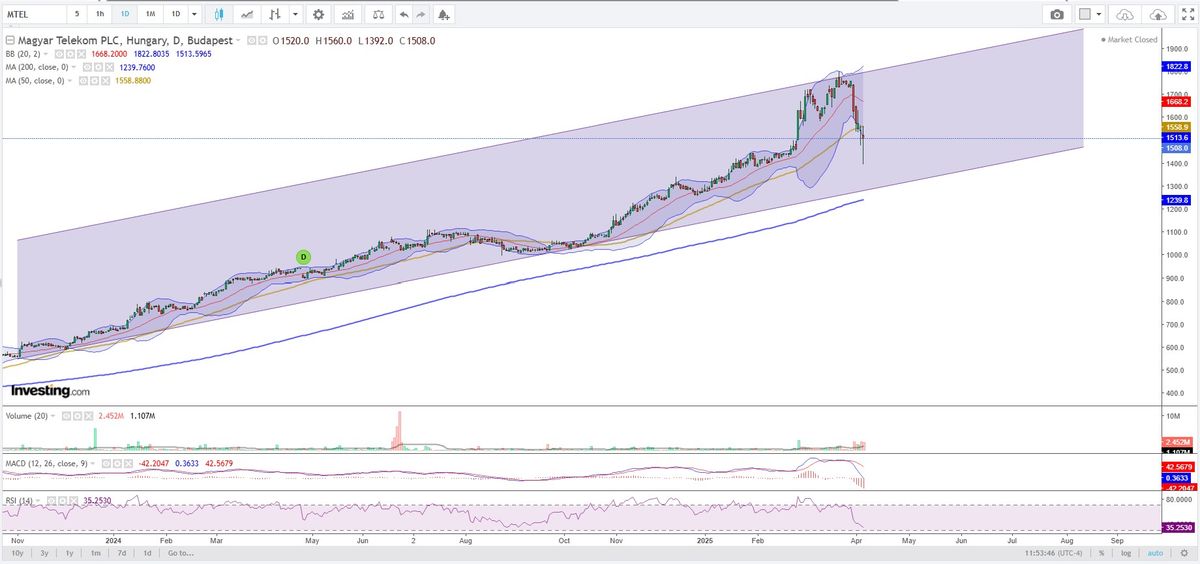Collapse the chart legend with the minus box
The width and height of the screenshot is (1200, 564).
coord(11,40)
